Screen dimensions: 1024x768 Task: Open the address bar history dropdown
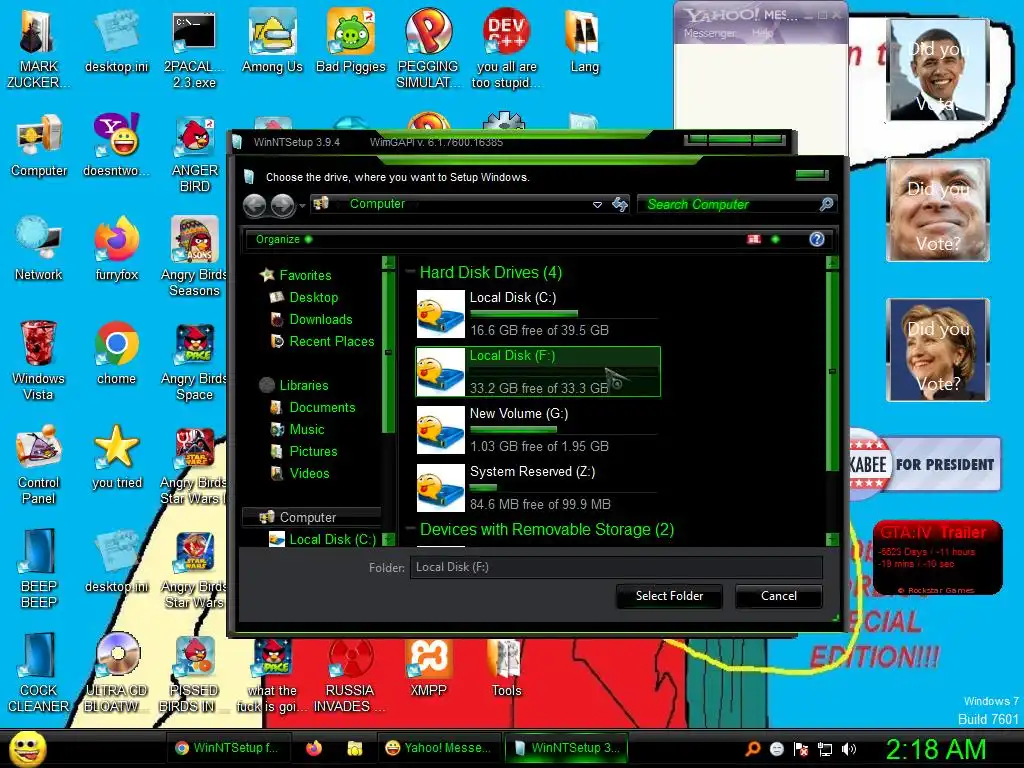(x=597, y=204)
